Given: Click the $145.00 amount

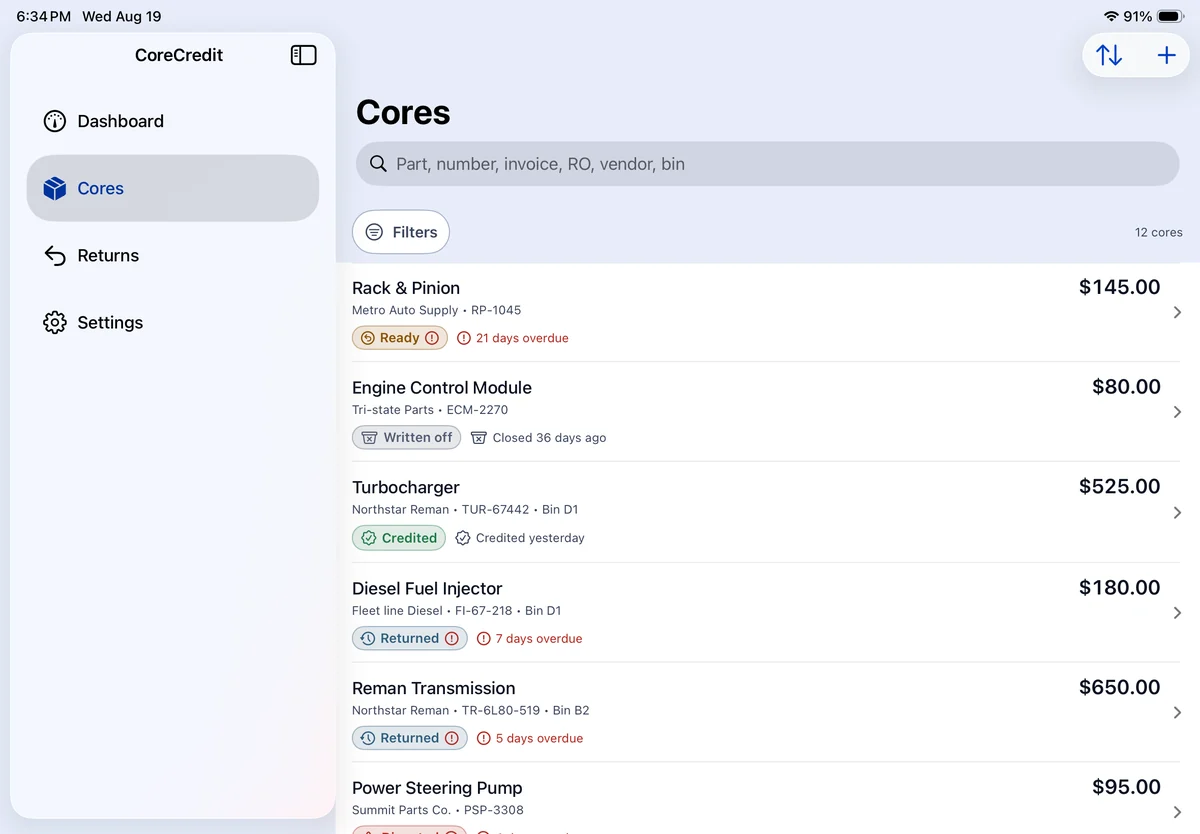Looking at the screenshot, I should click(1120, 287).
